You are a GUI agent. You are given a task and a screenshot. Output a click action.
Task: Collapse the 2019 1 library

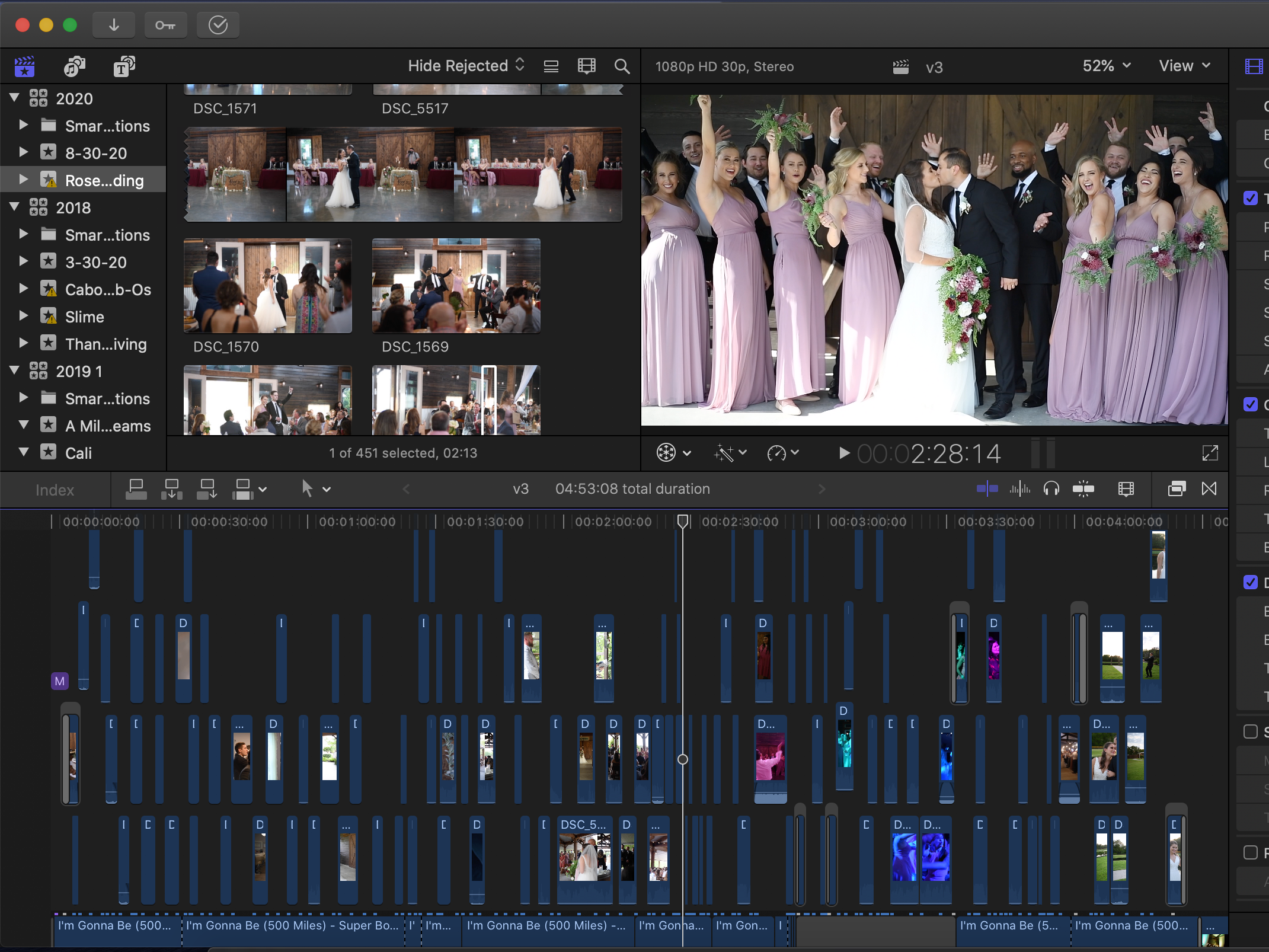(x=15, y=370)
